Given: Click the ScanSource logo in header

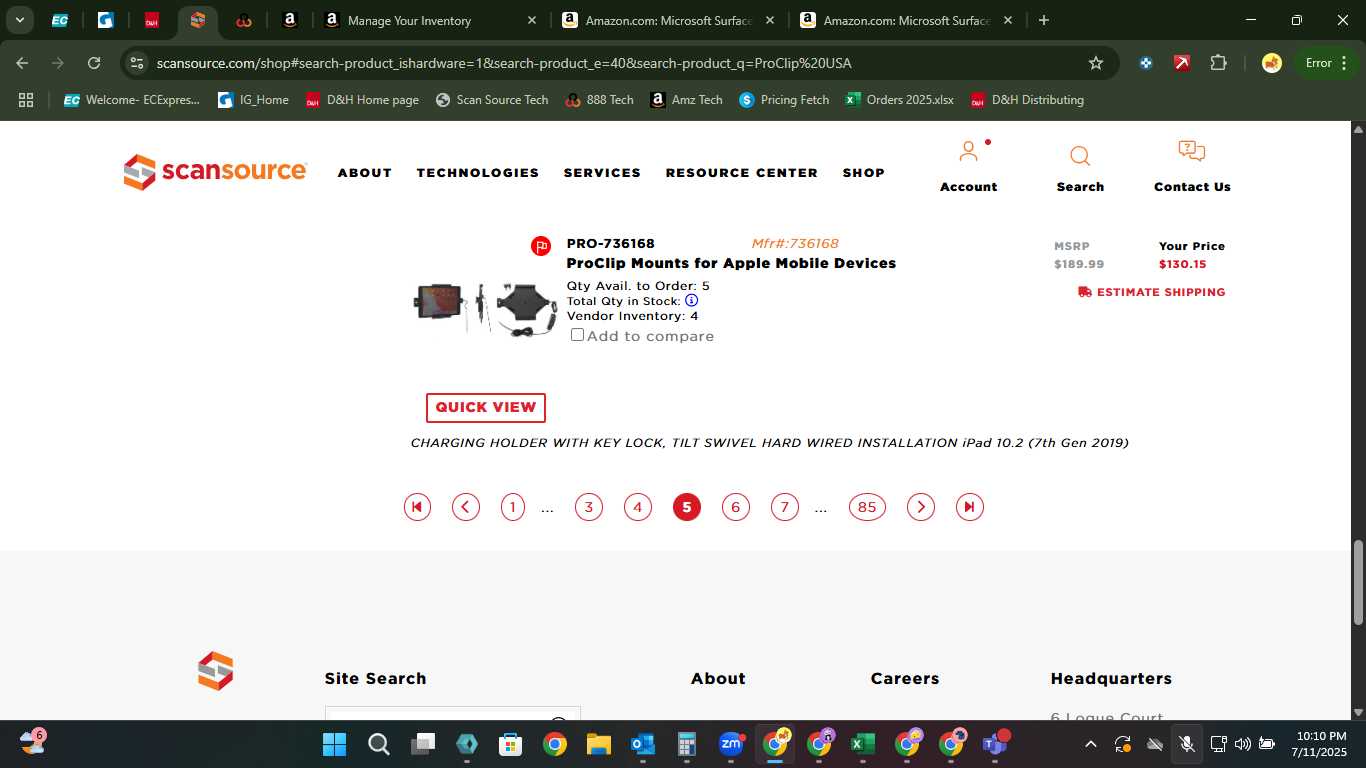Looking at the screenshot, I should [x=215, y=172].
